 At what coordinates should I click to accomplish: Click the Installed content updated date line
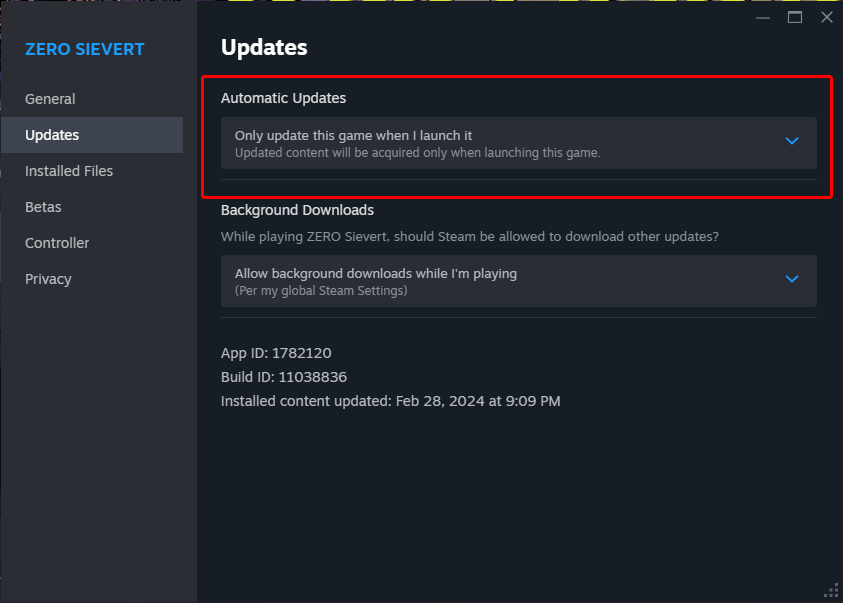(391, 401)
